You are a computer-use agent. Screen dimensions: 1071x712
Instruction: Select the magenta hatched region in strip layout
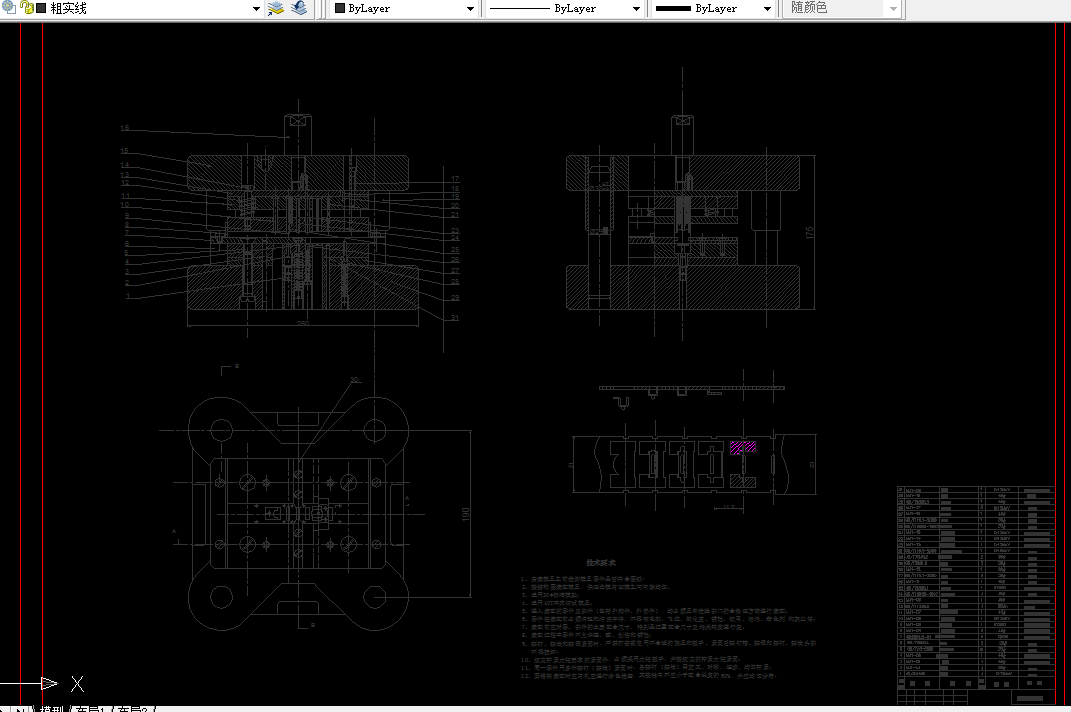[x=742, y=447]
